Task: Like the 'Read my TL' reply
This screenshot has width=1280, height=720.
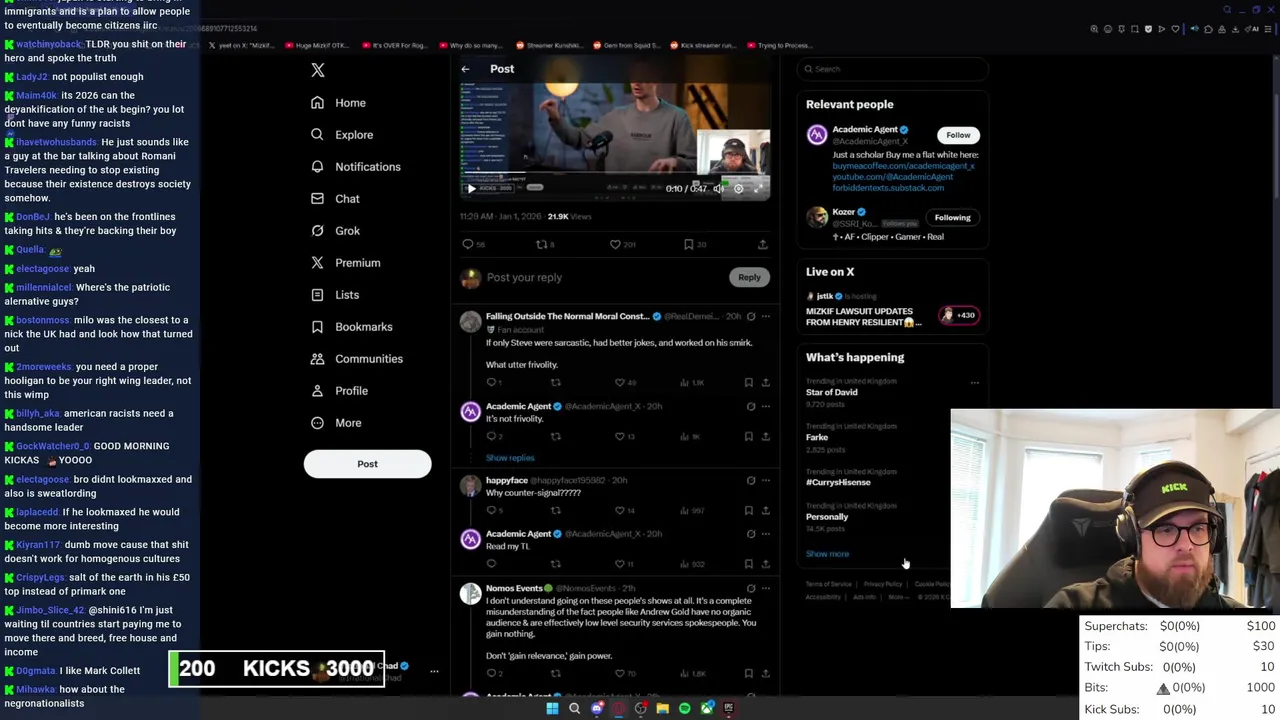Action: (x=619, y=564)
